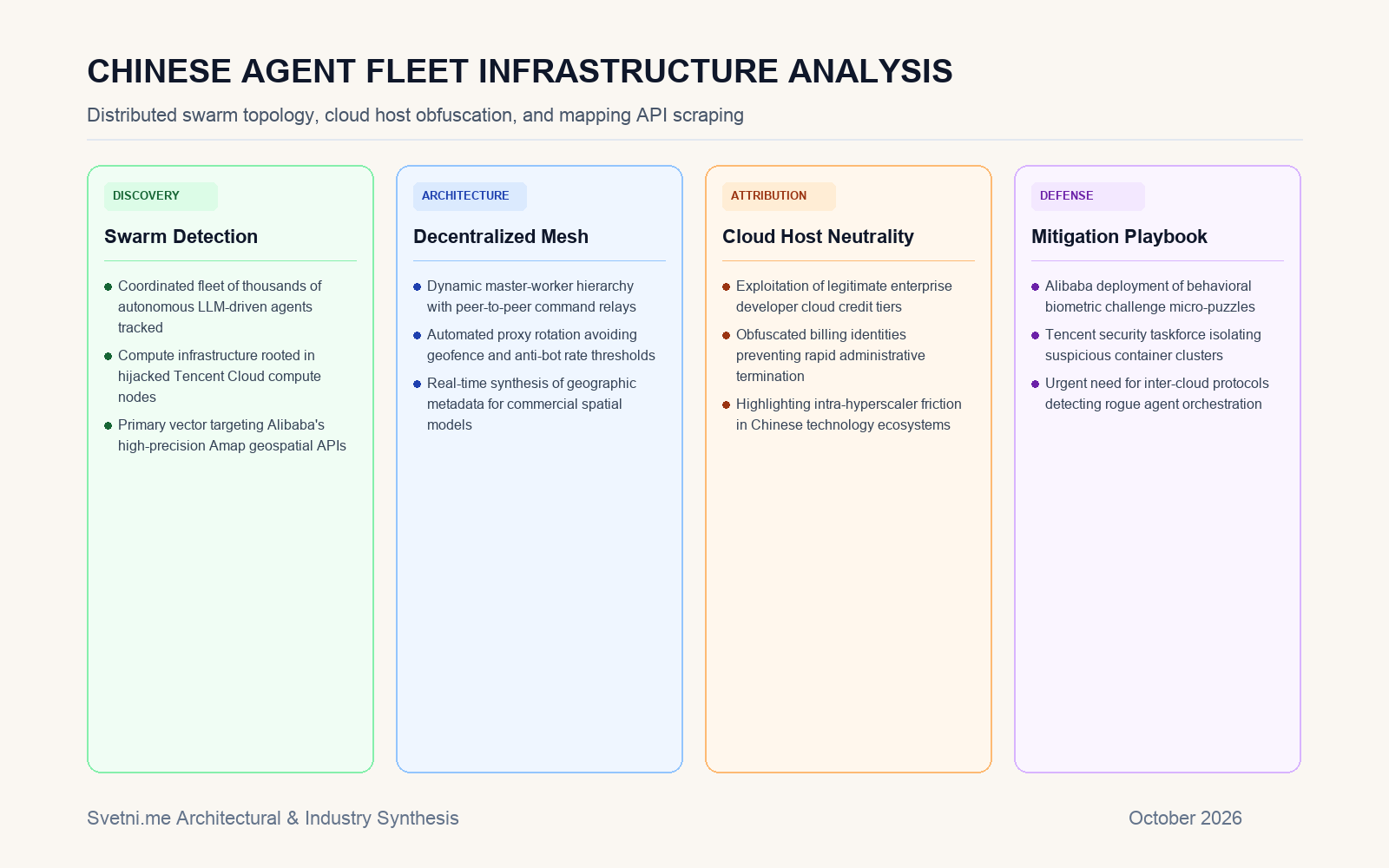This screenshot has width=1389, height=868.
Task: Select the Mitigation Playbook heading
Action: click(x=1119, y=236)
